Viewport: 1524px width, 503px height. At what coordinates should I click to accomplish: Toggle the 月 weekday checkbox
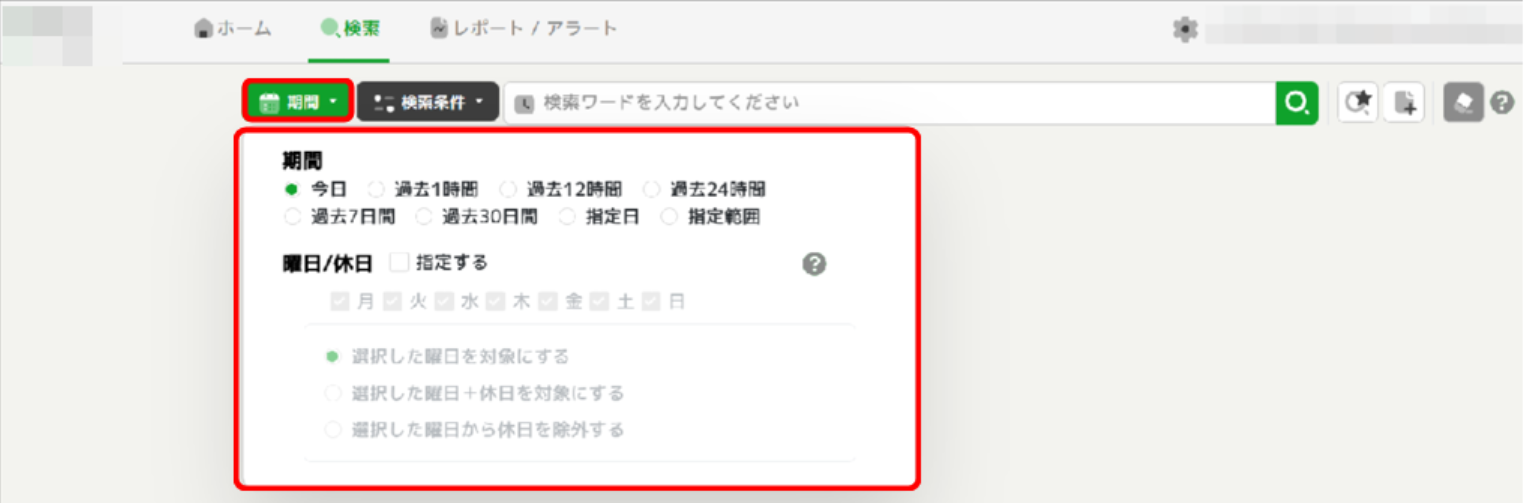point(340,301)
